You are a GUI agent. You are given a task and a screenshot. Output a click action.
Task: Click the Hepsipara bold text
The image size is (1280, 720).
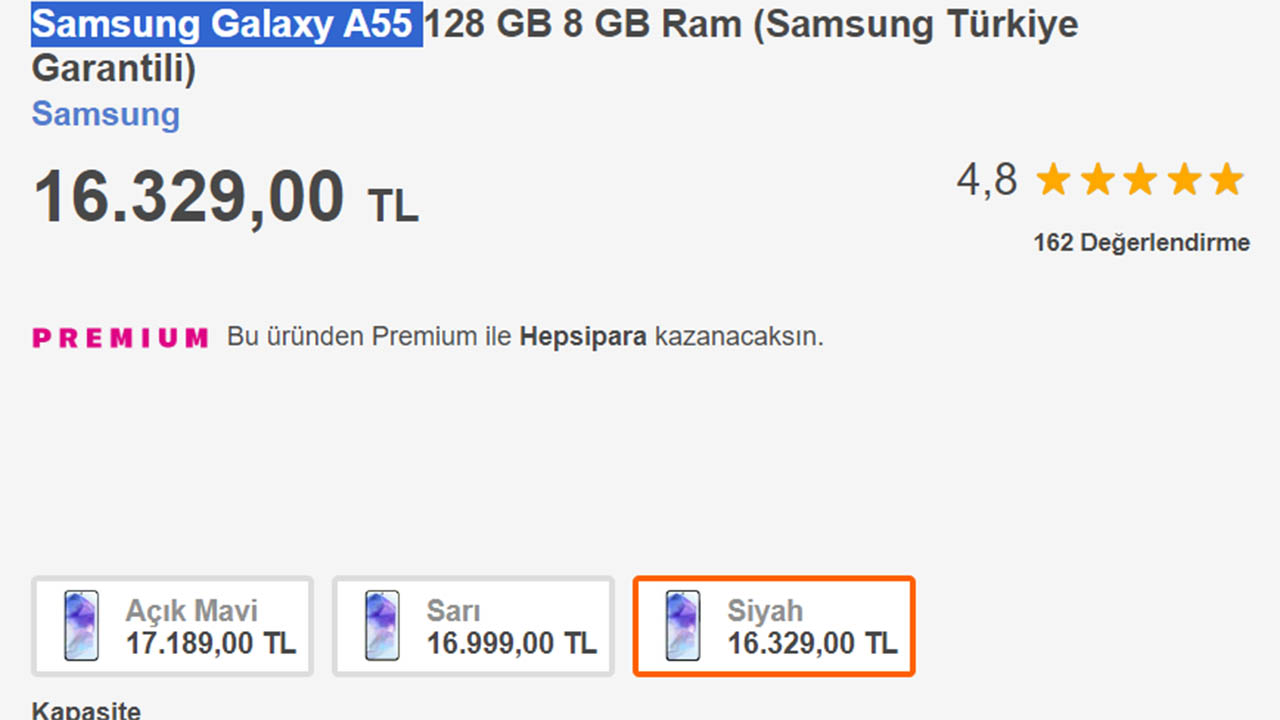[x=581, y=337]
